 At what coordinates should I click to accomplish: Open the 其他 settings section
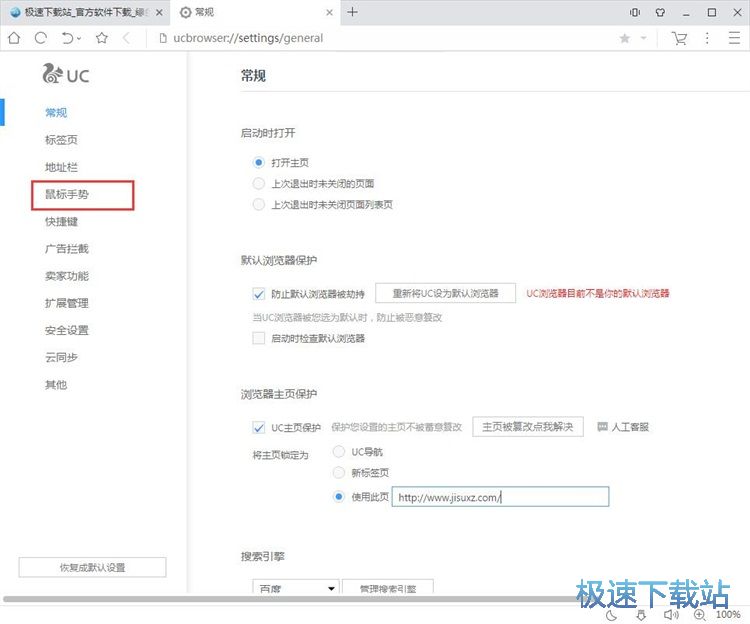click(x=56, y=384)
